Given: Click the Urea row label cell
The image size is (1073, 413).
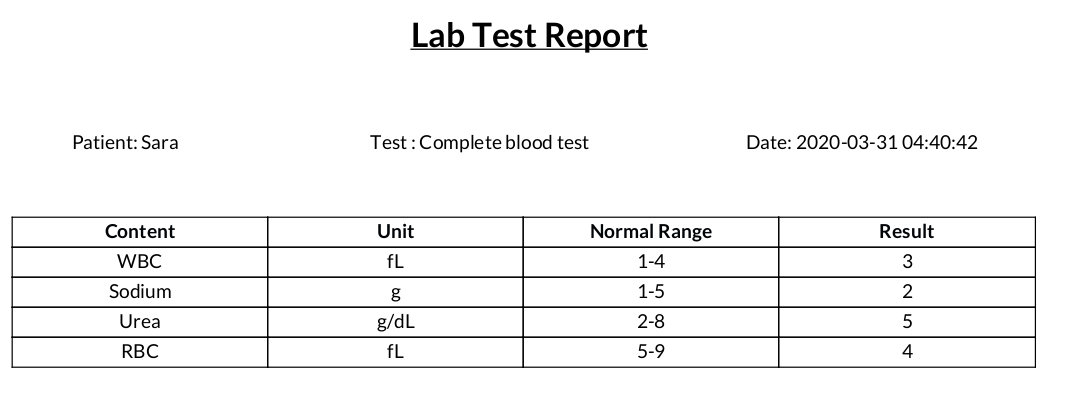Looking at the screenshot, I should 140,322.
